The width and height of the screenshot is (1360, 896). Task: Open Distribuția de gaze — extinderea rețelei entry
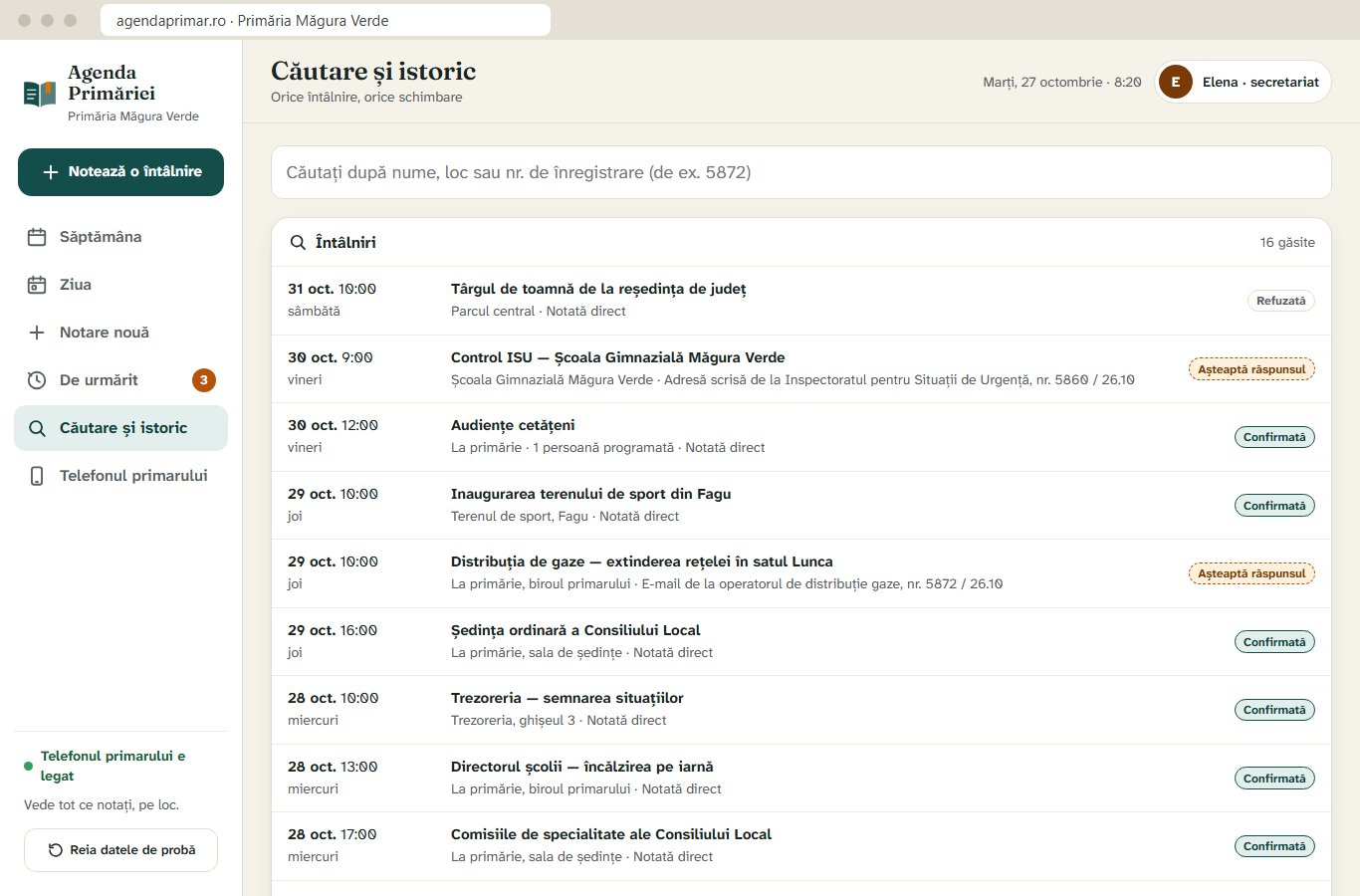coord(801,573)
